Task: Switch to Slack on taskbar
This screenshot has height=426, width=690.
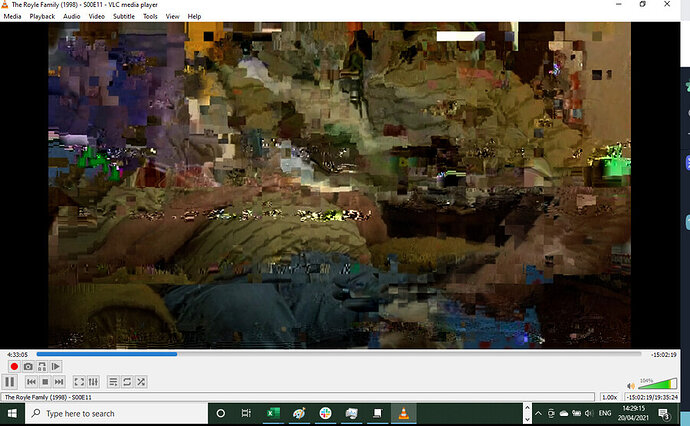Action: pos(325,413)
